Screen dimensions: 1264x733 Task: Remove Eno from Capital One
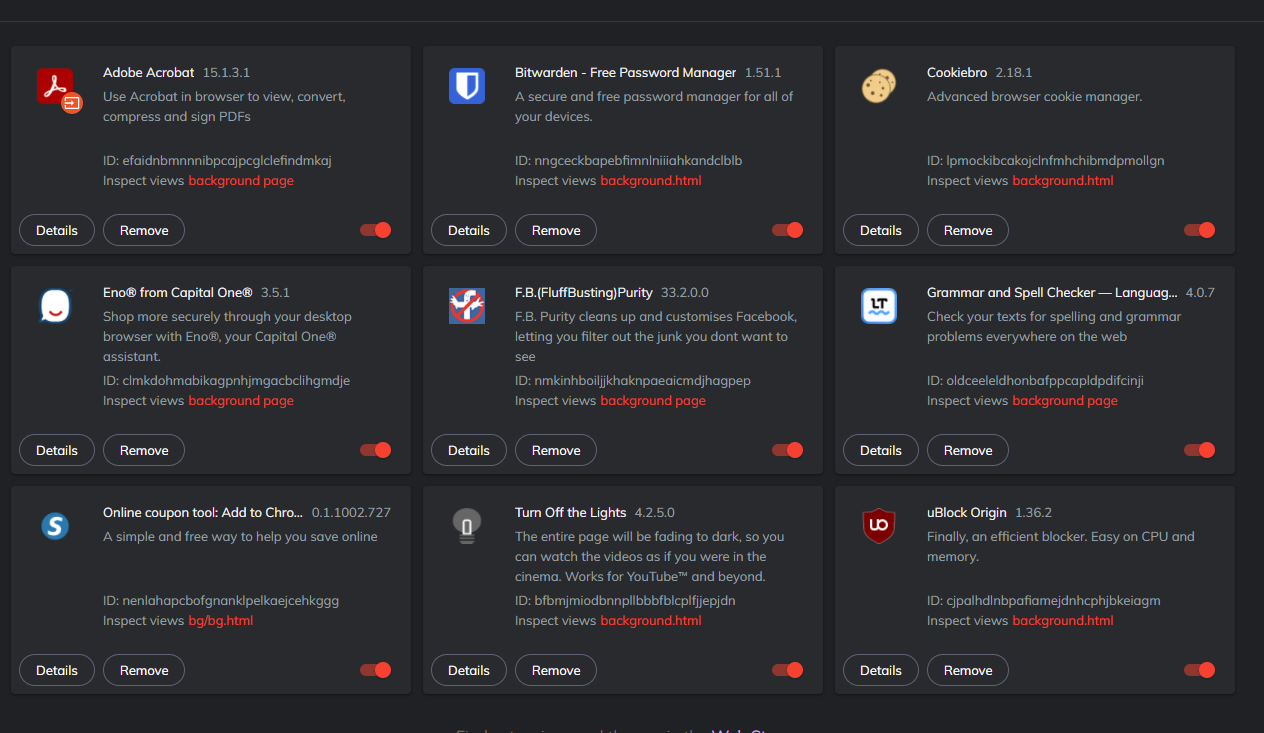[144, 450]
